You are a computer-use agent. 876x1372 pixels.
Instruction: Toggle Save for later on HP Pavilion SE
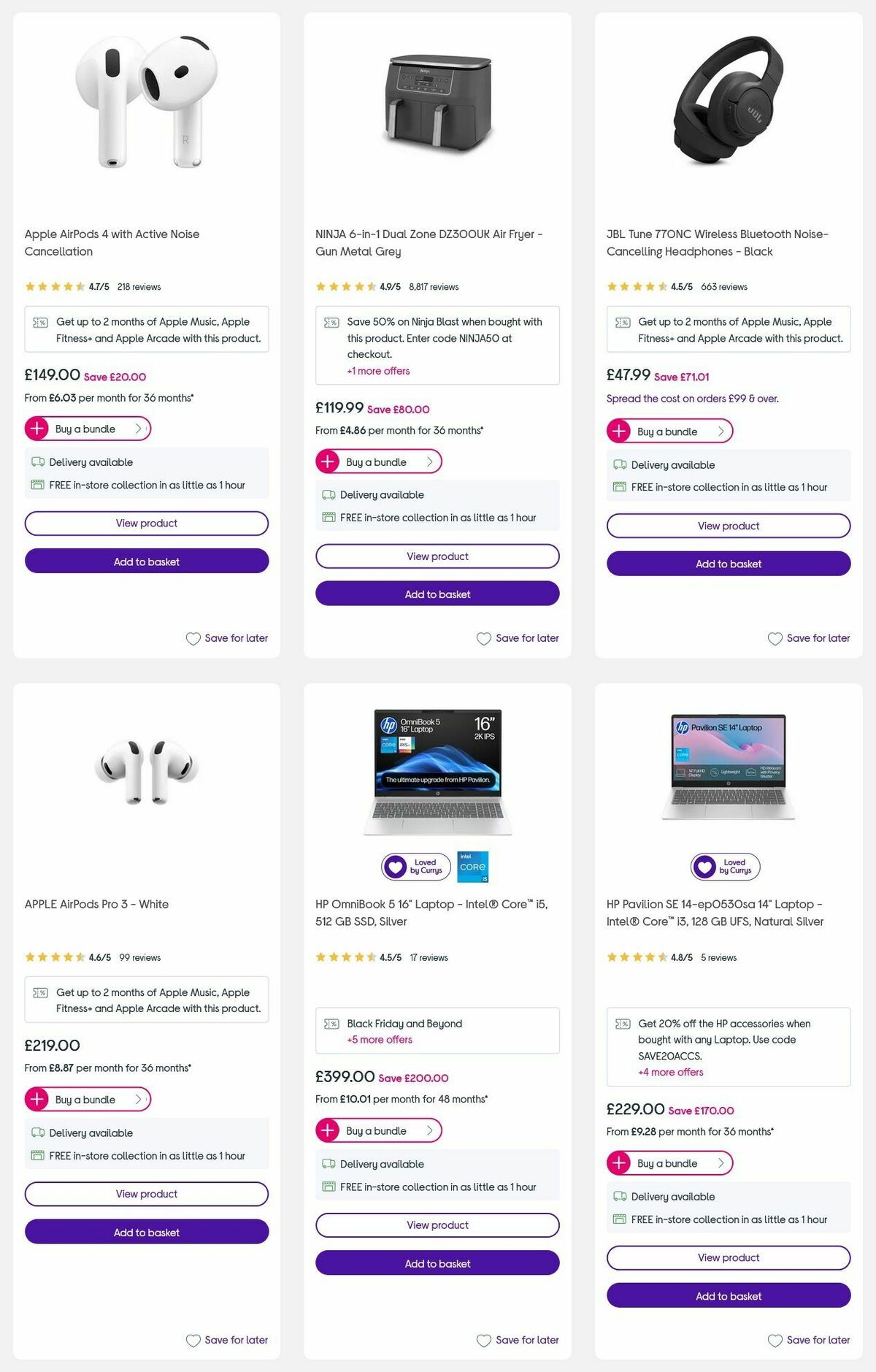click(809, 1340)
